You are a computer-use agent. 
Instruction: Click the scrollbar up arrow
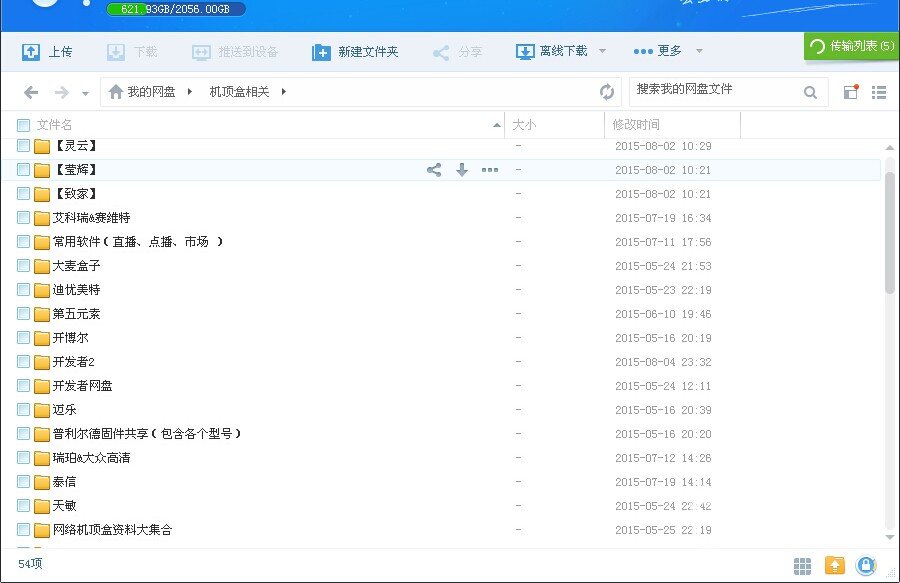[x=890, y=147]
